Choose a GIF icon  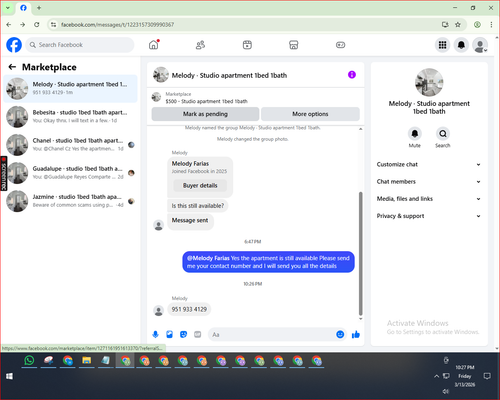pyautogui.click(x=197, y=334)
